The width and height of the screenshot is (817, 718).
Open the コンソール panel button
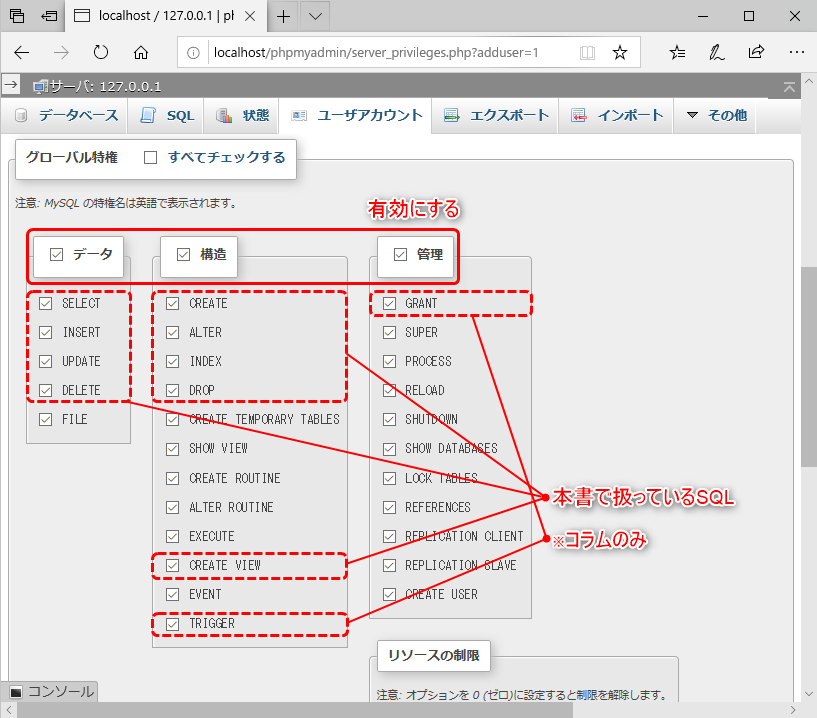[51, 691]
